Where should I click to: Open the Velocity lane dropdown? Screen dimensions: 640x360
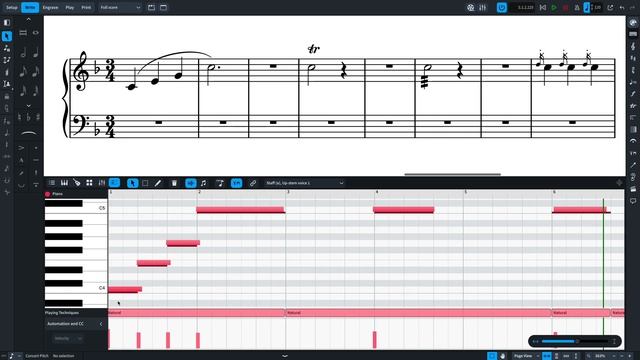click(68, 338)
